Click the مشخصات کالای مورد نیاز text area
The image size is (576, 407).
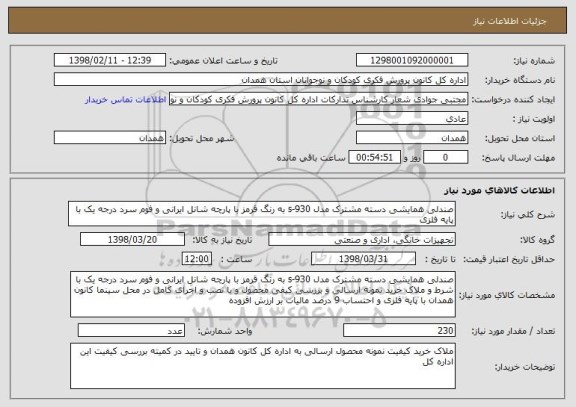(263, 295)
